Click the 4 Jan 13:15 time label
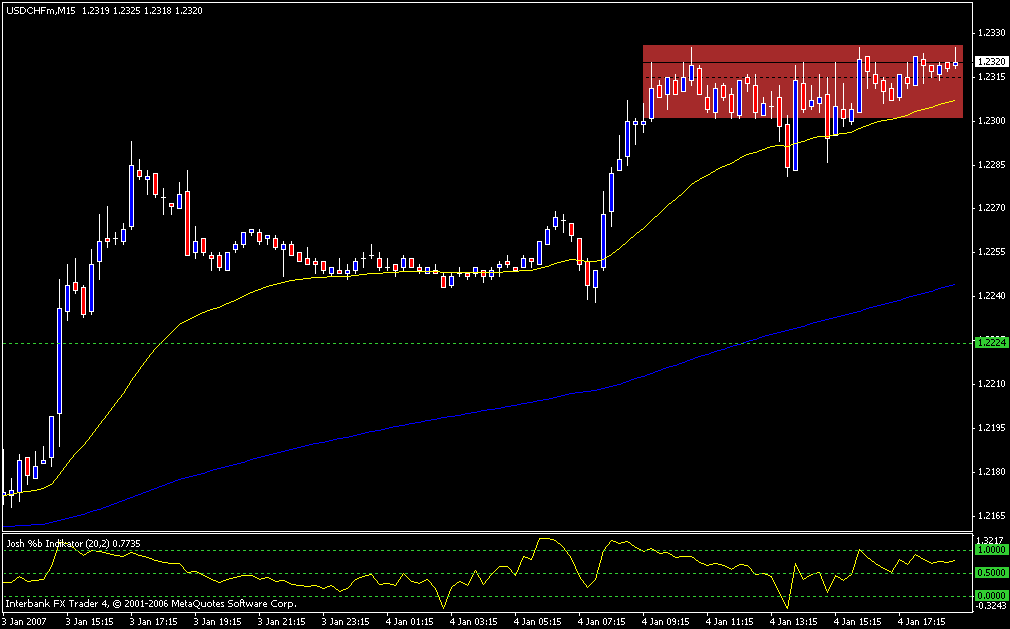The image size is (1010, 629). pos(790,621)
